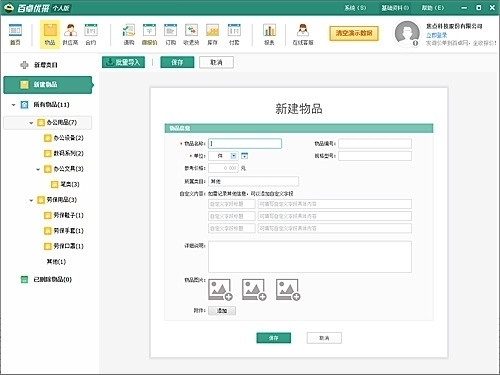Screen dimensions: 500x375
Task: Open the 单位 unit dropdown arrow
Action: pyautogui.click(x=234, y=156)
